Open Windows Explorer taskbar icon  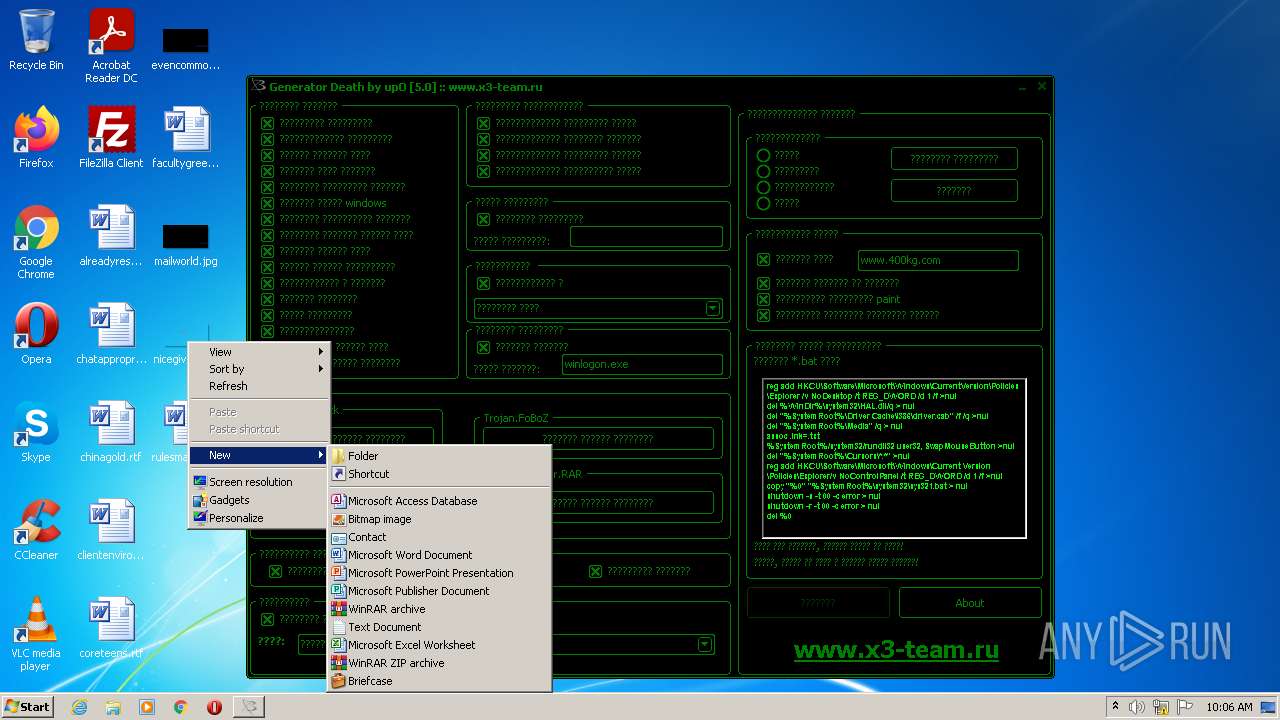[x=113, y=706]
